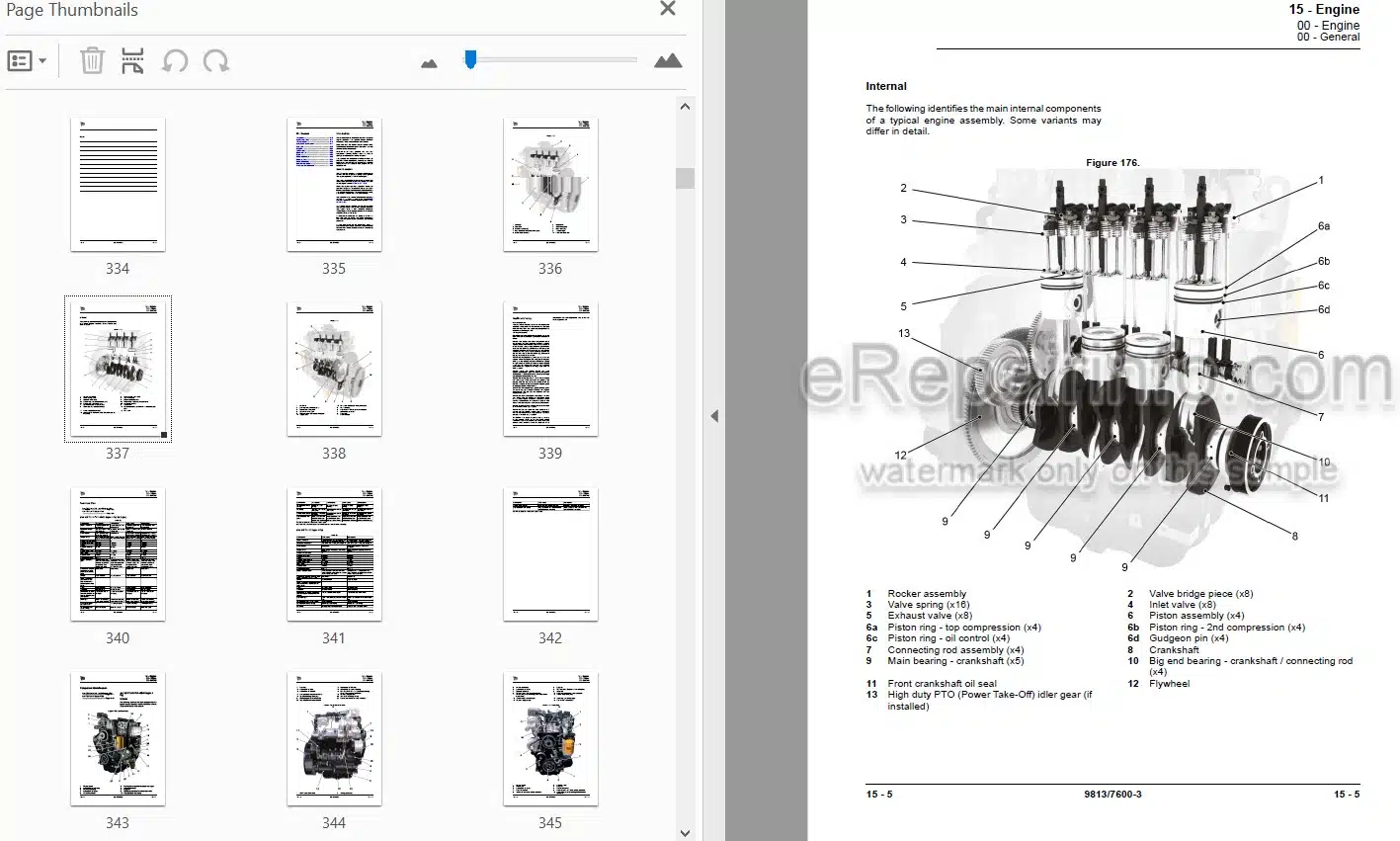
Task: Click the 'Internal' heading in document
Action: 886,86
